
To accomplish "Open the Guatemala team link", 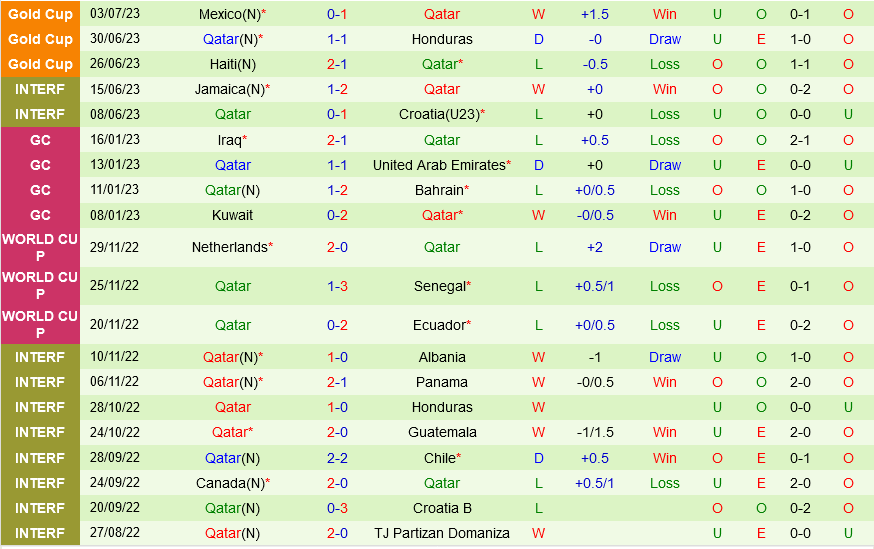I will point(442,432).
